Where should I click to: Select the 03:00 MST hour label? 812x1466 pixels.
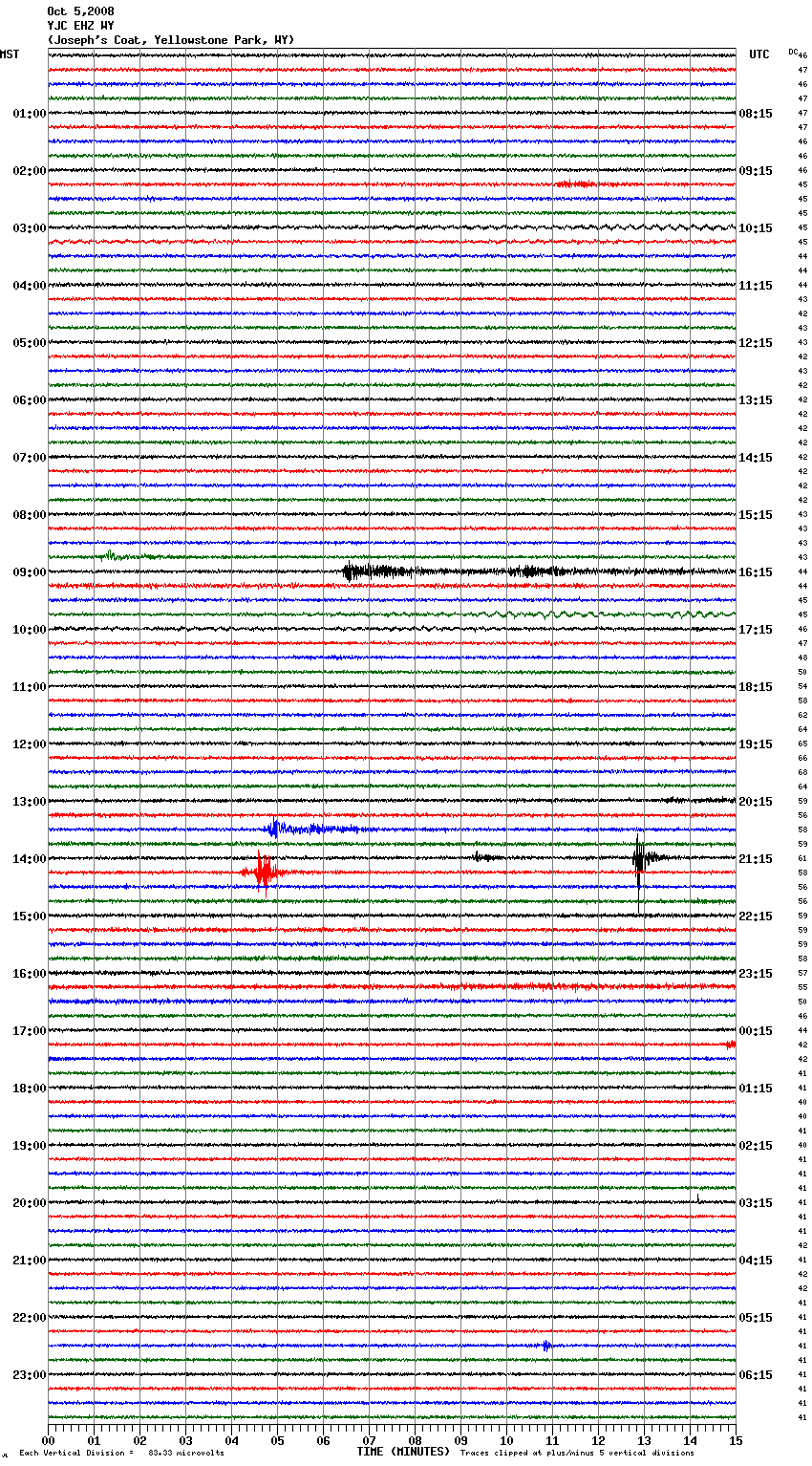point(30,228)
